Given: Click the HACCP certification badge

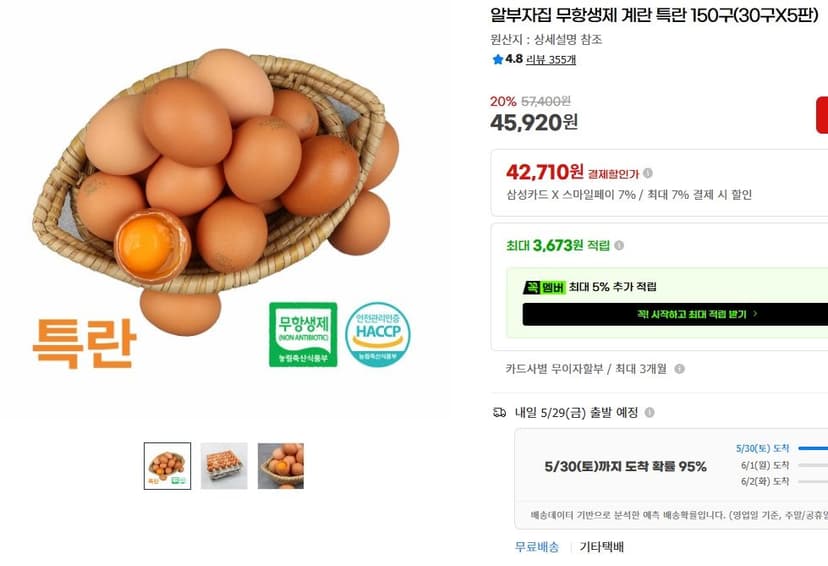Looking at the screenshot, I should [x=378, y=334].
